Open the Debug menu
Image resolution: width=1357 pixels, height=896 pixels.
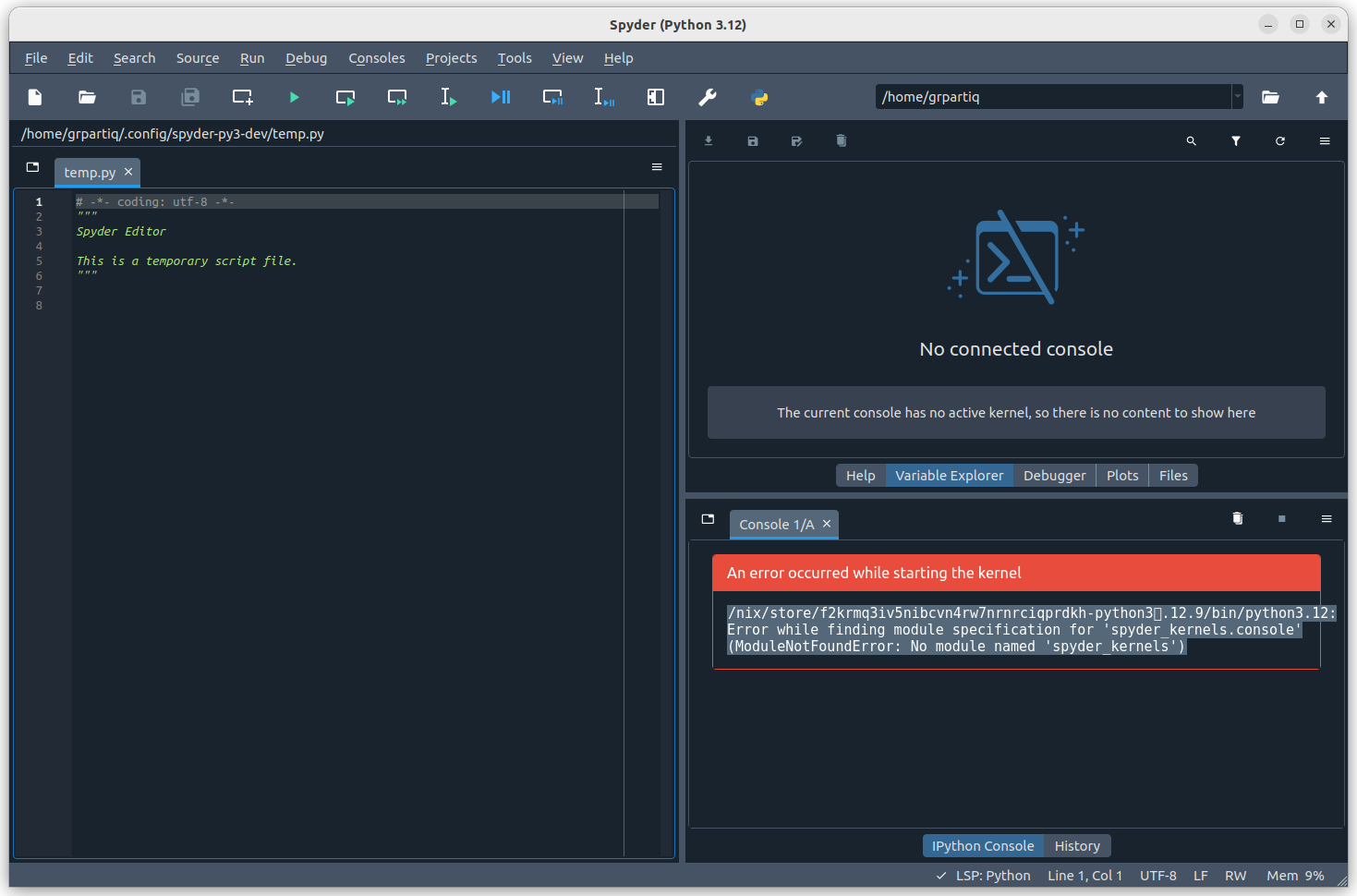307,58
